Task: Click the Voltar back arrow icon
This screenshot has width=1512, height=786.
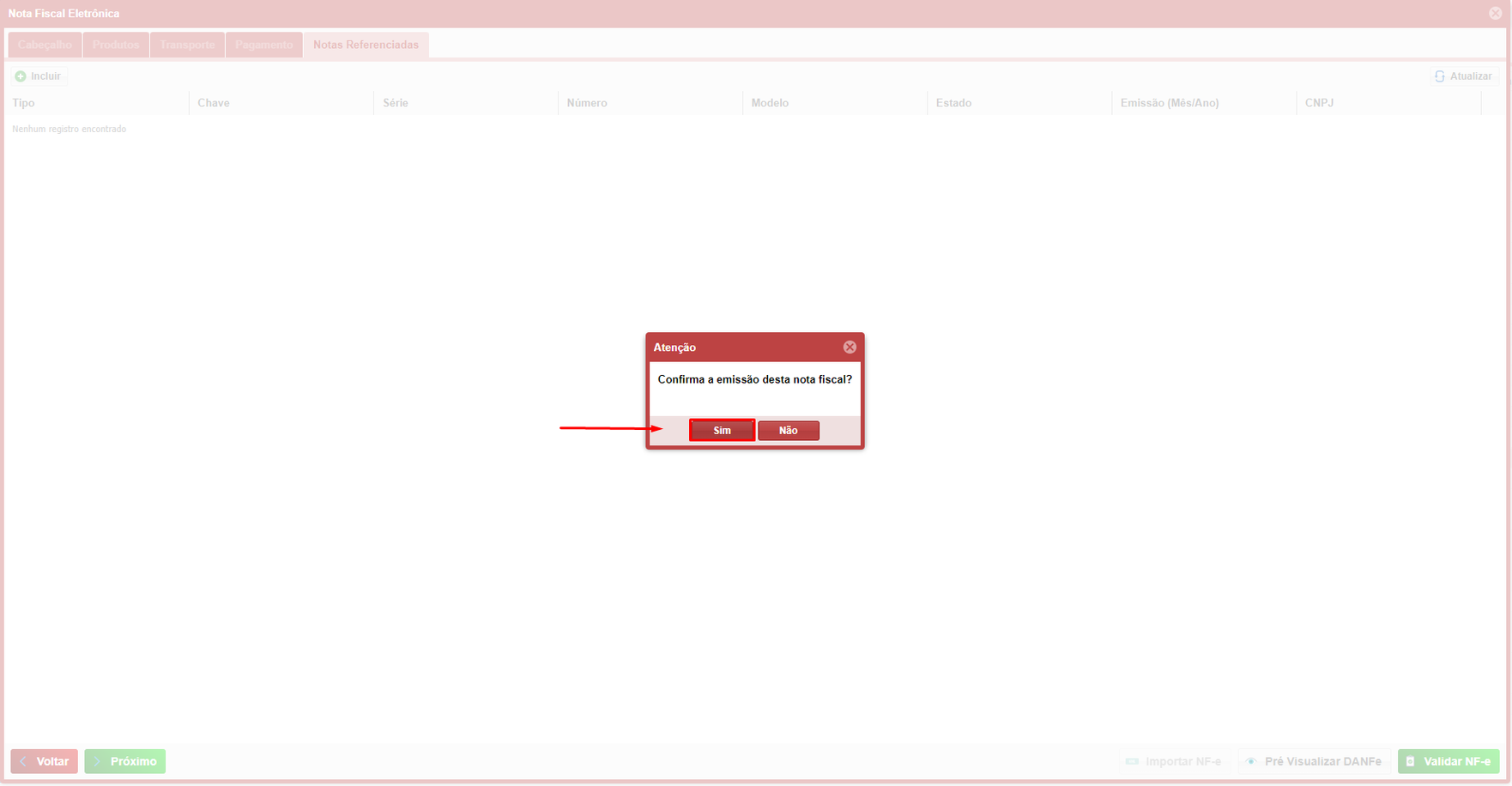Action: (24, 761)
